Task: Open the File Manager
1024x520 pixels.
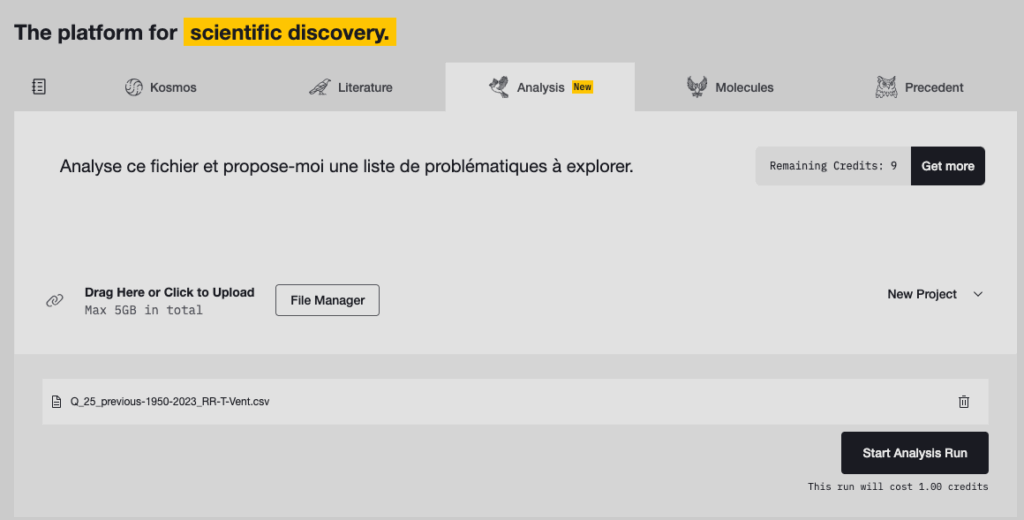Action: click(x=327, y=300)
